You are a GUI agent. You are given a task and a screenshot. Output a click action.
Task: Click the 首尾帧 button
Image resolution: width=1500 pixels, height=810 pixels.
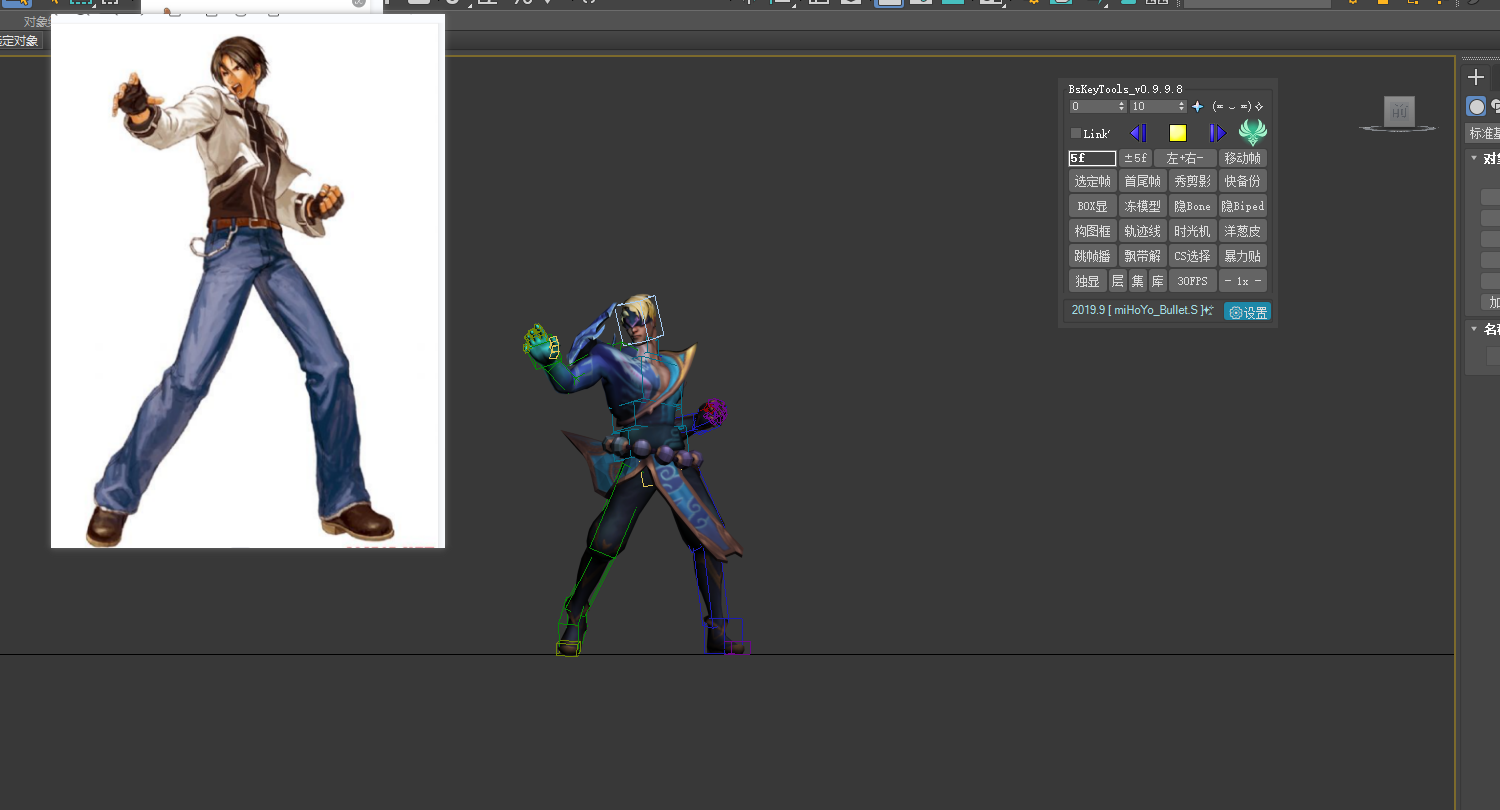tap(1143, 181)
